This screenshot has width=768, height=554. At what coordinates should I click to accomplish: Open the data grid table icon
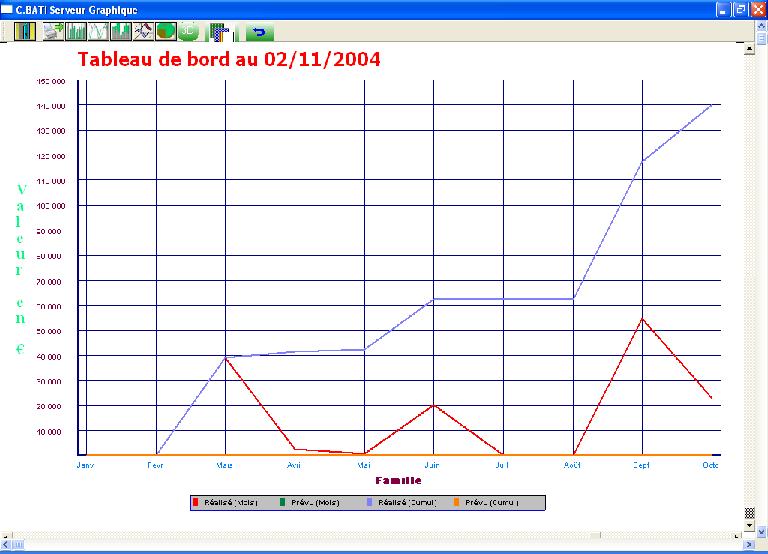[217, 31]
